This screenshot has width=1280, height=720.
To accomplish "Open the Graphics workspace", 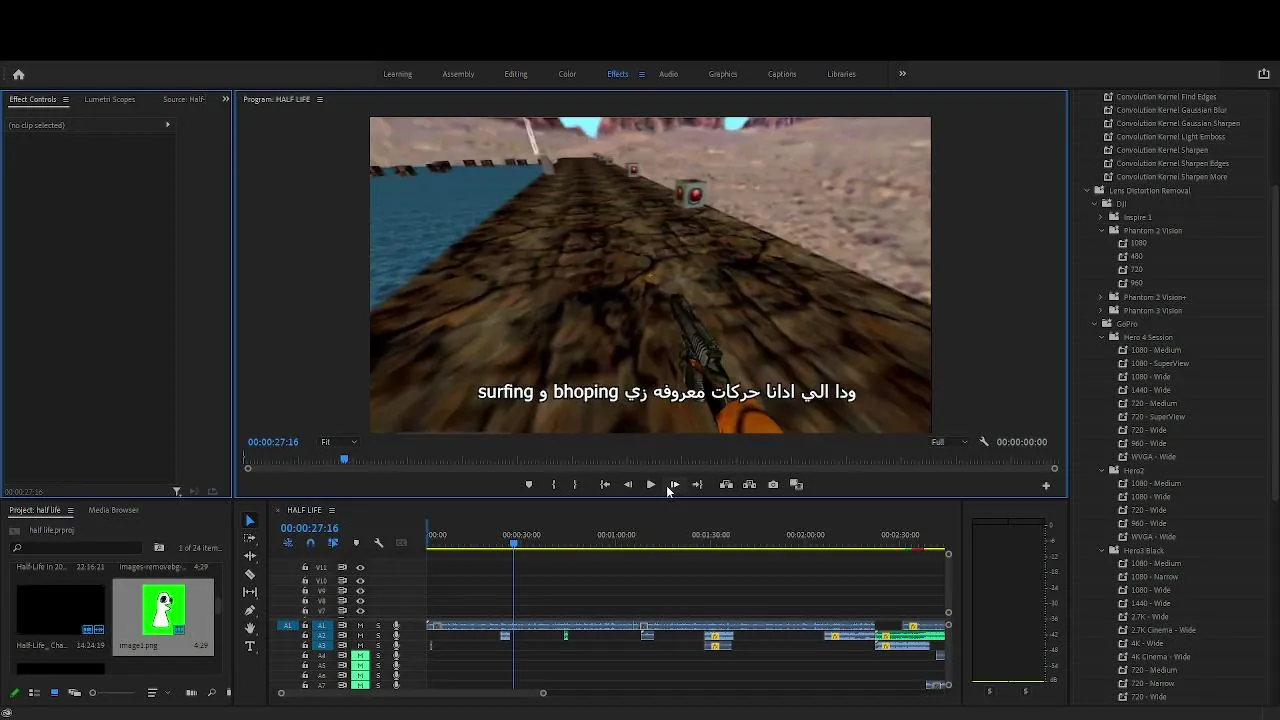I will point(723,74).
